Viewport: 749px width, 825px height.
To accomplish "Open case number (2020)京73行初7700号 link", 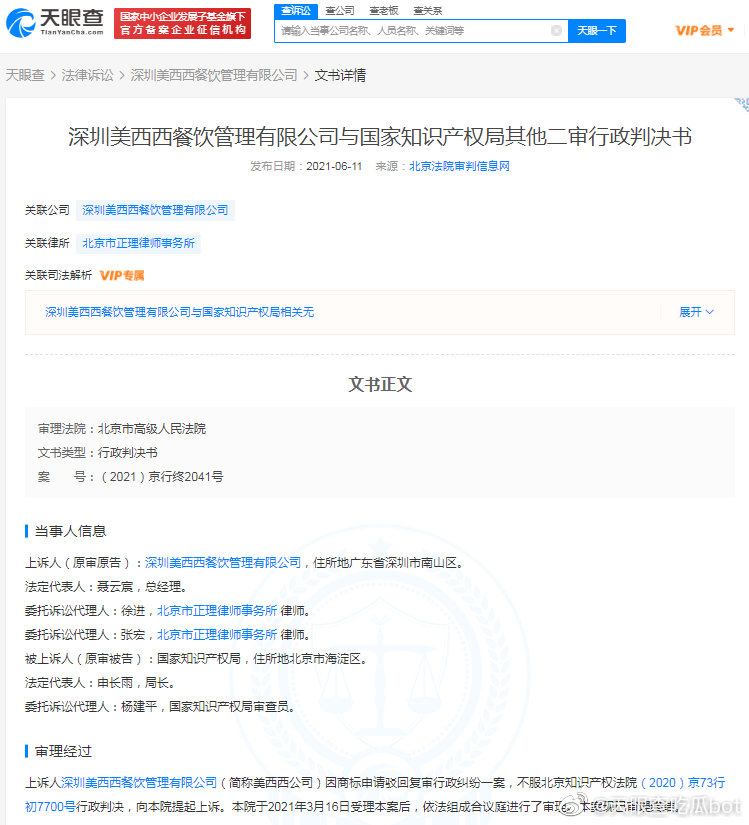I will [x=374, y=794].
